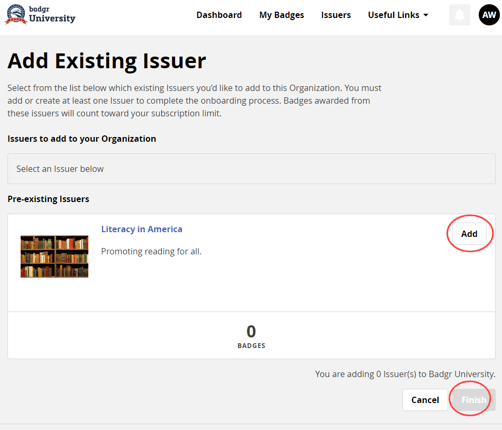This screenshot has width=502, height=430.
Task: Click the 0 Badges count
Action: click(251, 336)
